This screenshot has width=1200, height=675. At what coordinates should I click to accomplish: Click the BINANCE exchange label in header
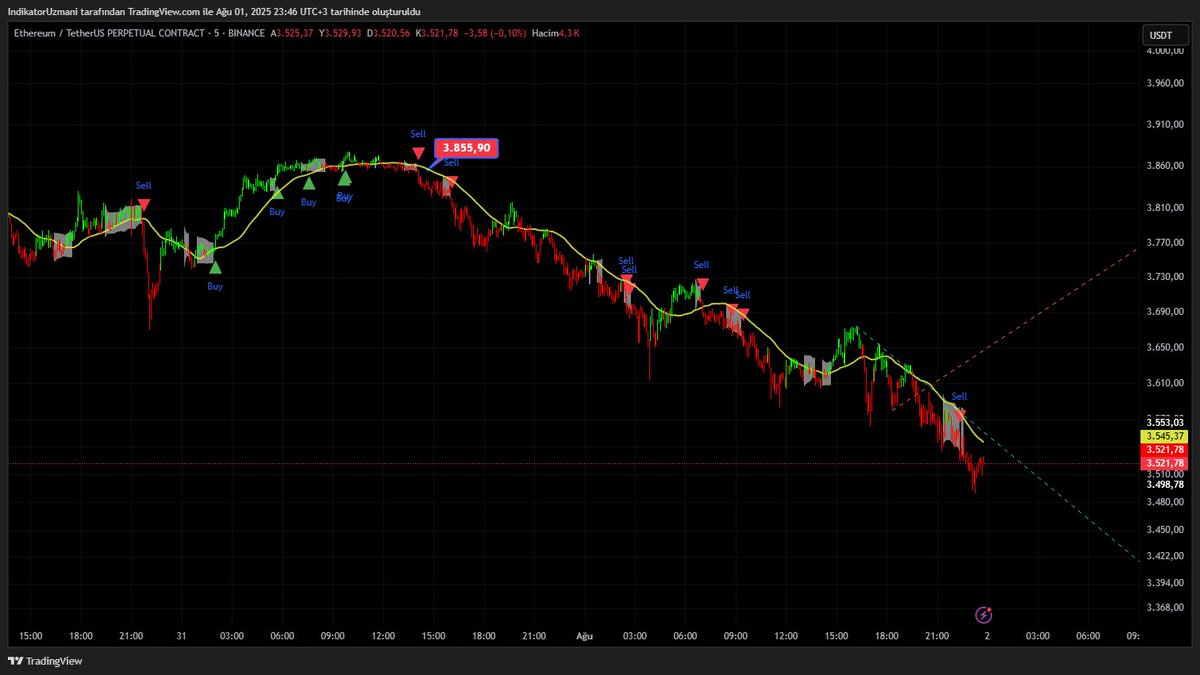click(x=246, y=33)
